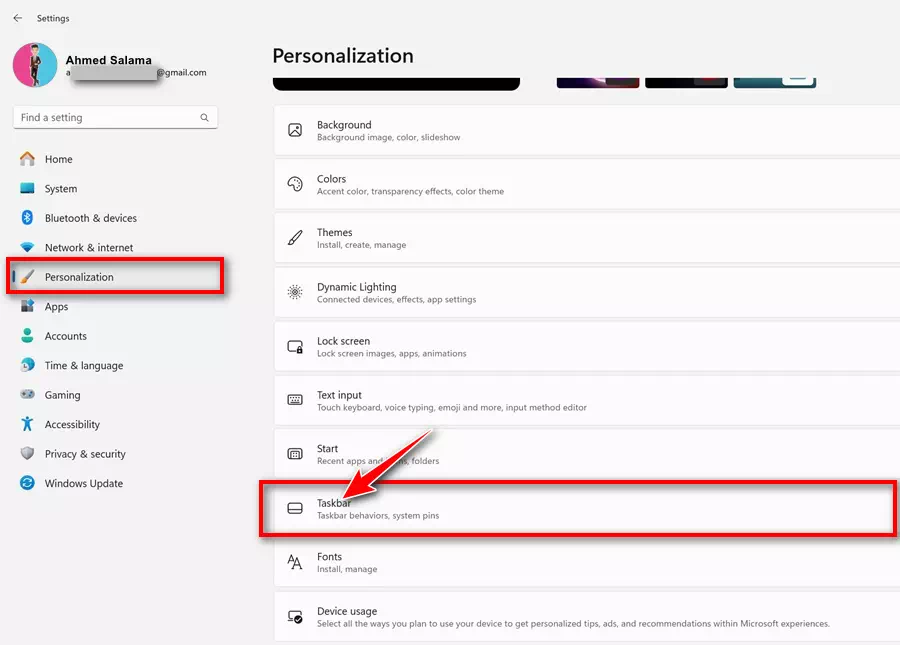The image size is (900, 645).
Task: Click the search magnifier icon
Action: point(204,118)
